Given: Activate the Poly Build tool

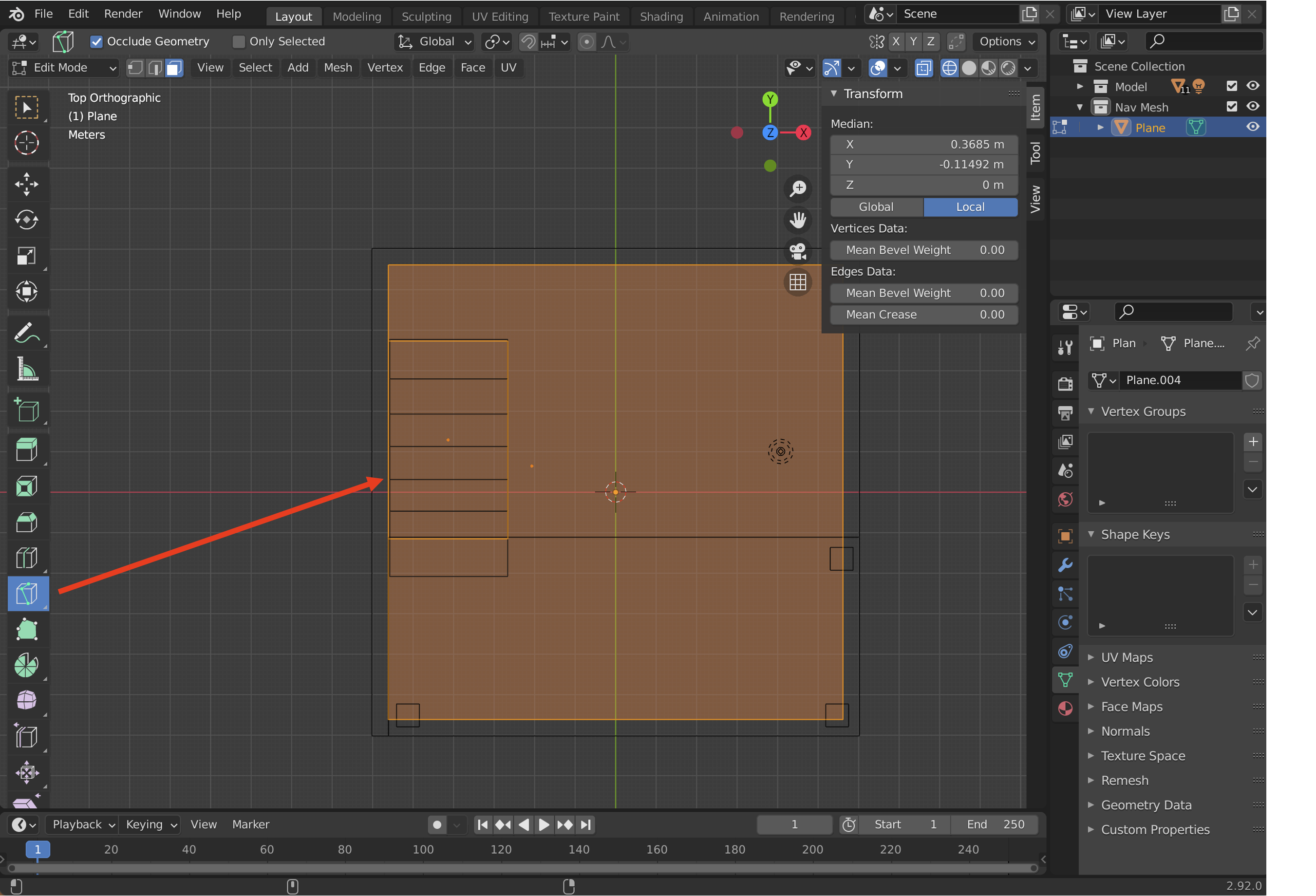Looking at the screenshot, I should click(27, 630).
